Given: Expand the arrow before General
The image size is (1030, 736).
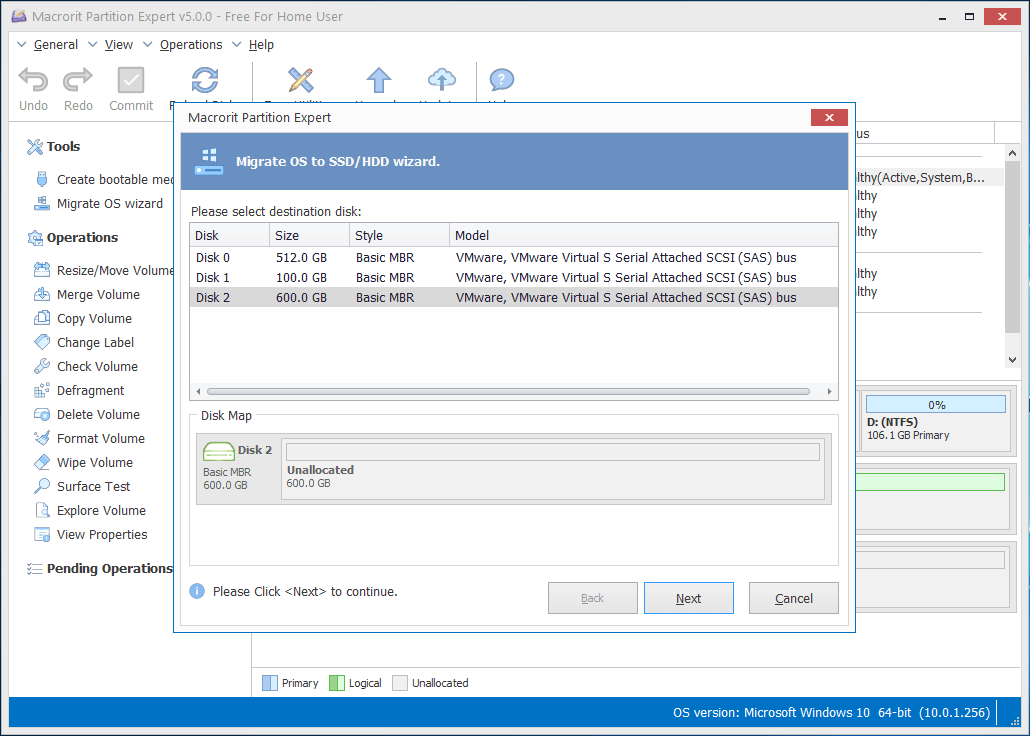Looking at the screenshot, I should click(22, 44).
